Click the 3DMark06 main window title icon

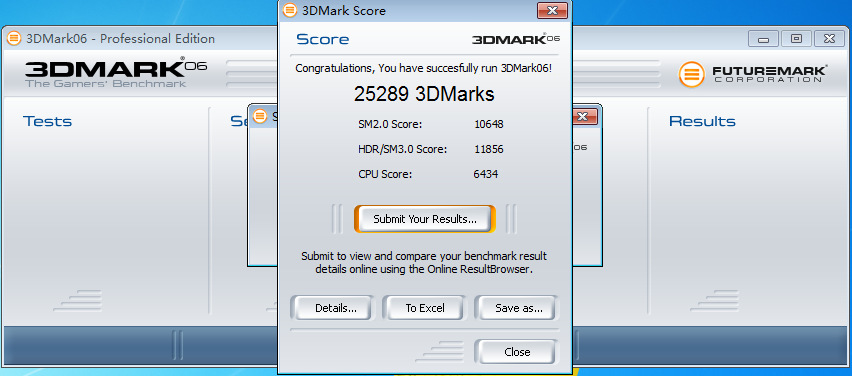pyautogui.click(x=14, y=39)
